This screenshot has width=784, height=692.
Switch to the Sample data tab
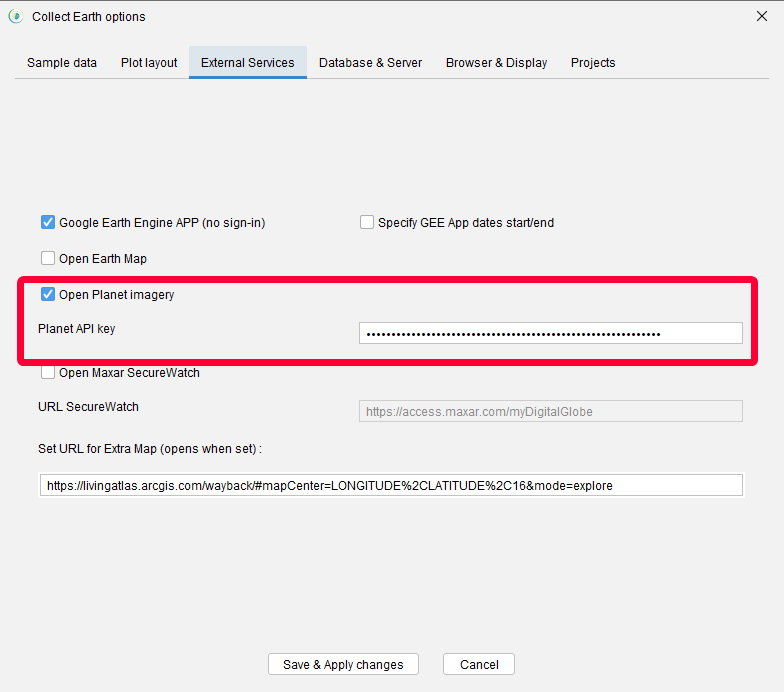click(62, 63)
